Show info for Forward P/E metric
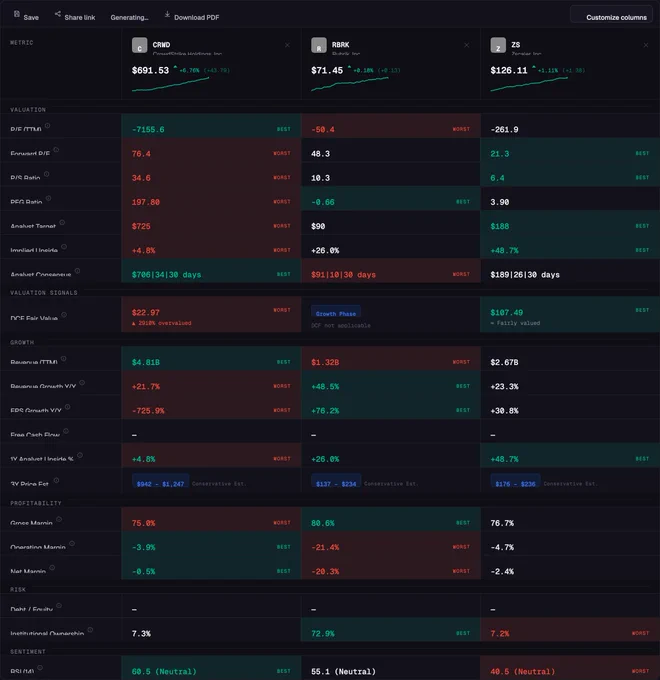The height and width of the screenshot is (680, 660). (56, 150)
